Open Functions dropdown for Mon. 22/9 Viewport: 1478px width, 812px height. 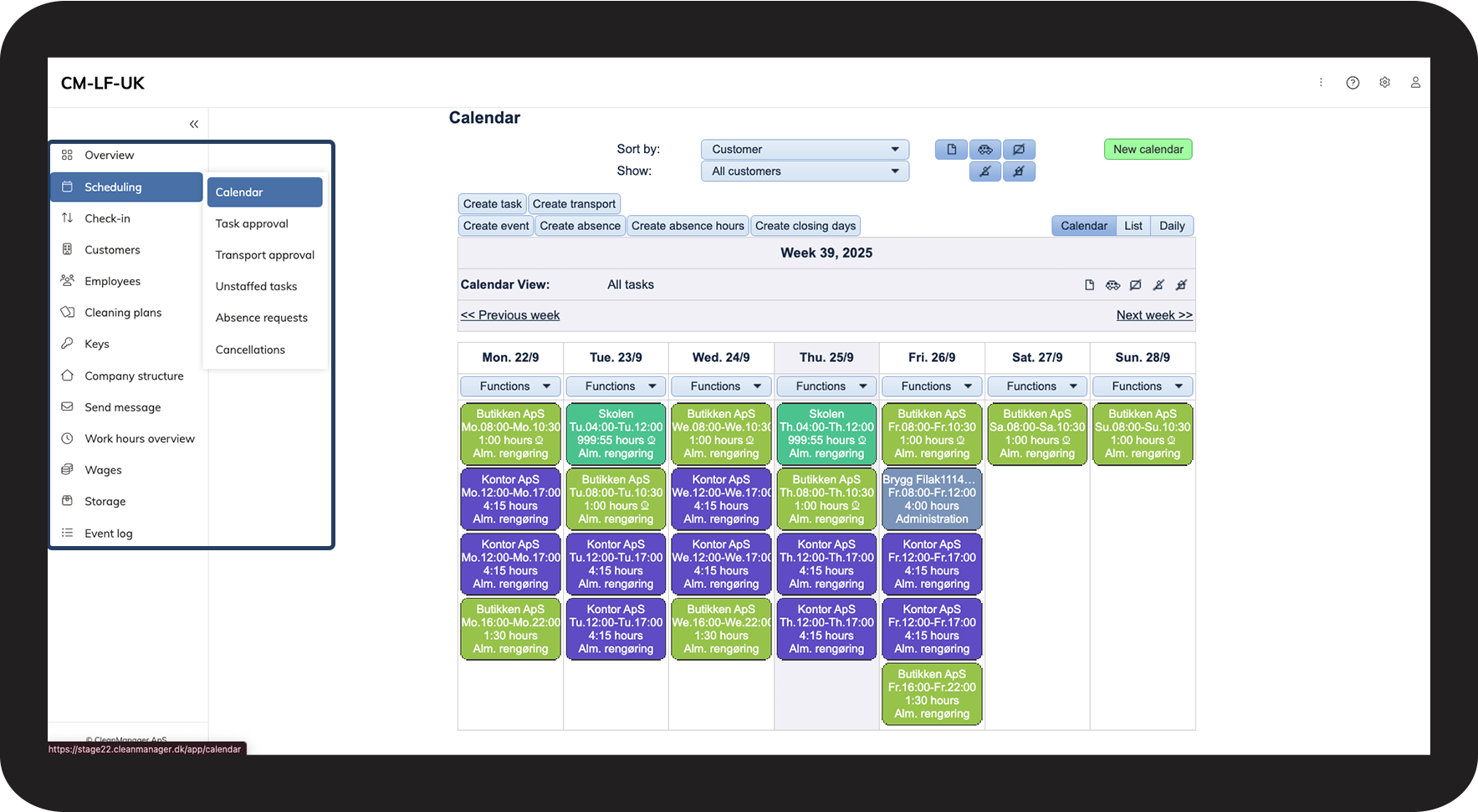510,386
